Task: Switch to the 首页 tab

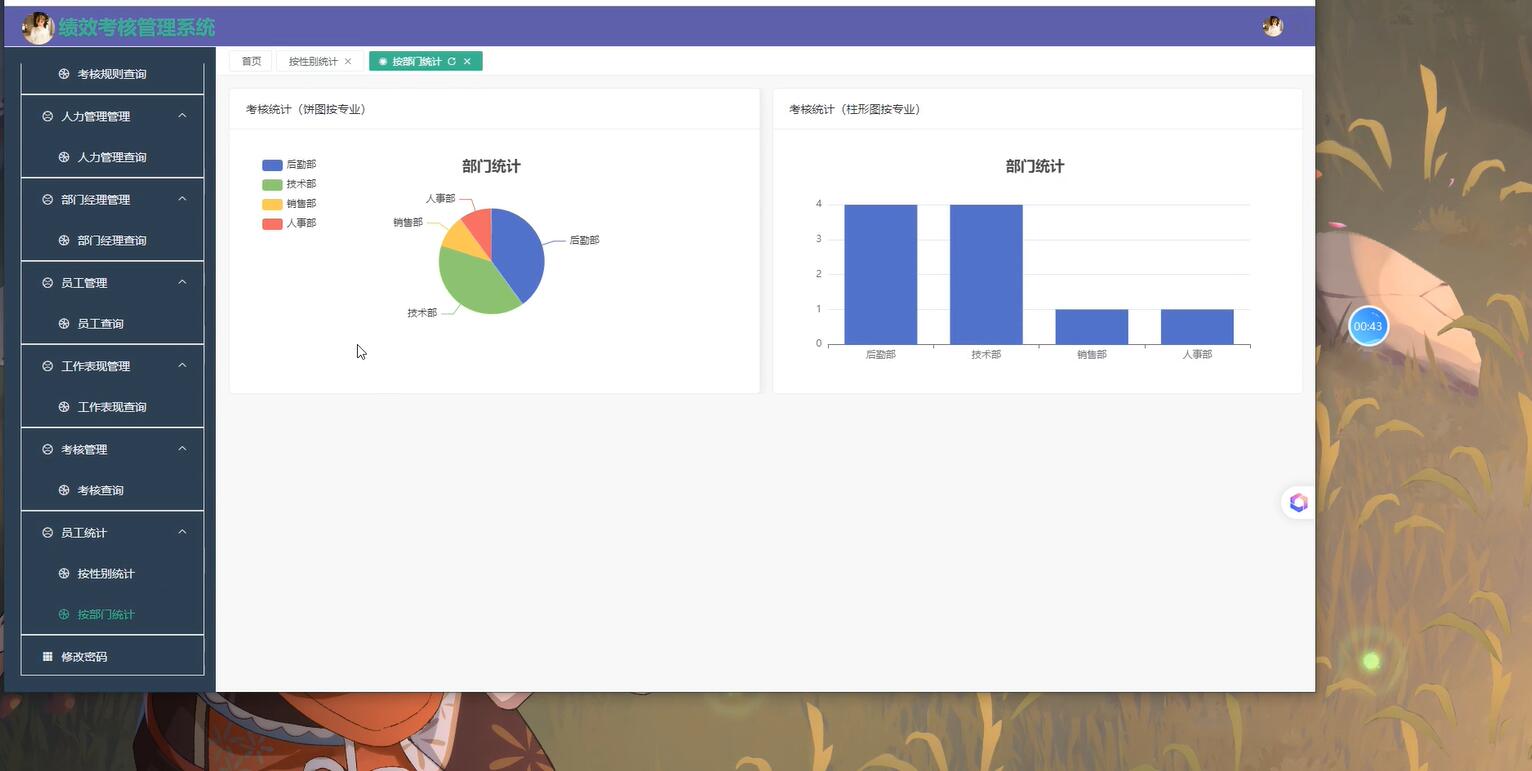Action: click(250, 60)
